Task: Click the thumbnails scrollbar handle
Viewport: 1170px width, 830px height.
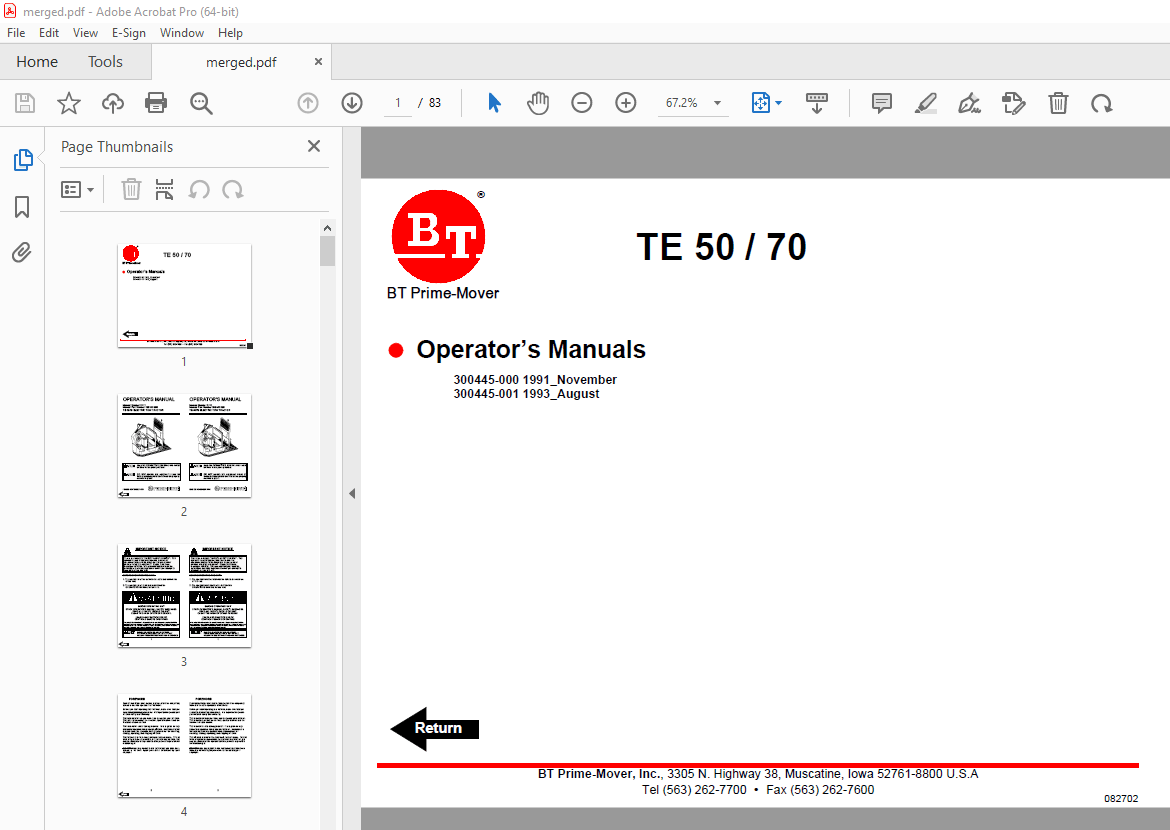Action: (327, 251)
